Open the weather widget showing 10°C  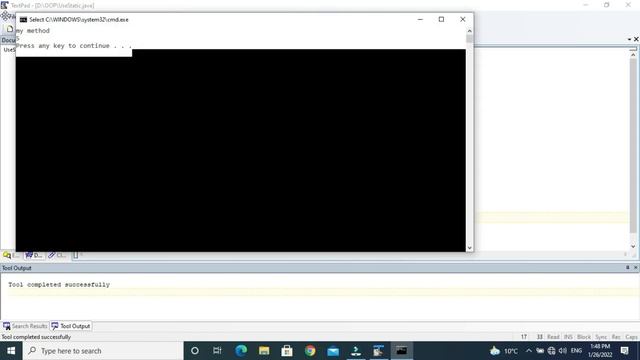pos(504,351)
